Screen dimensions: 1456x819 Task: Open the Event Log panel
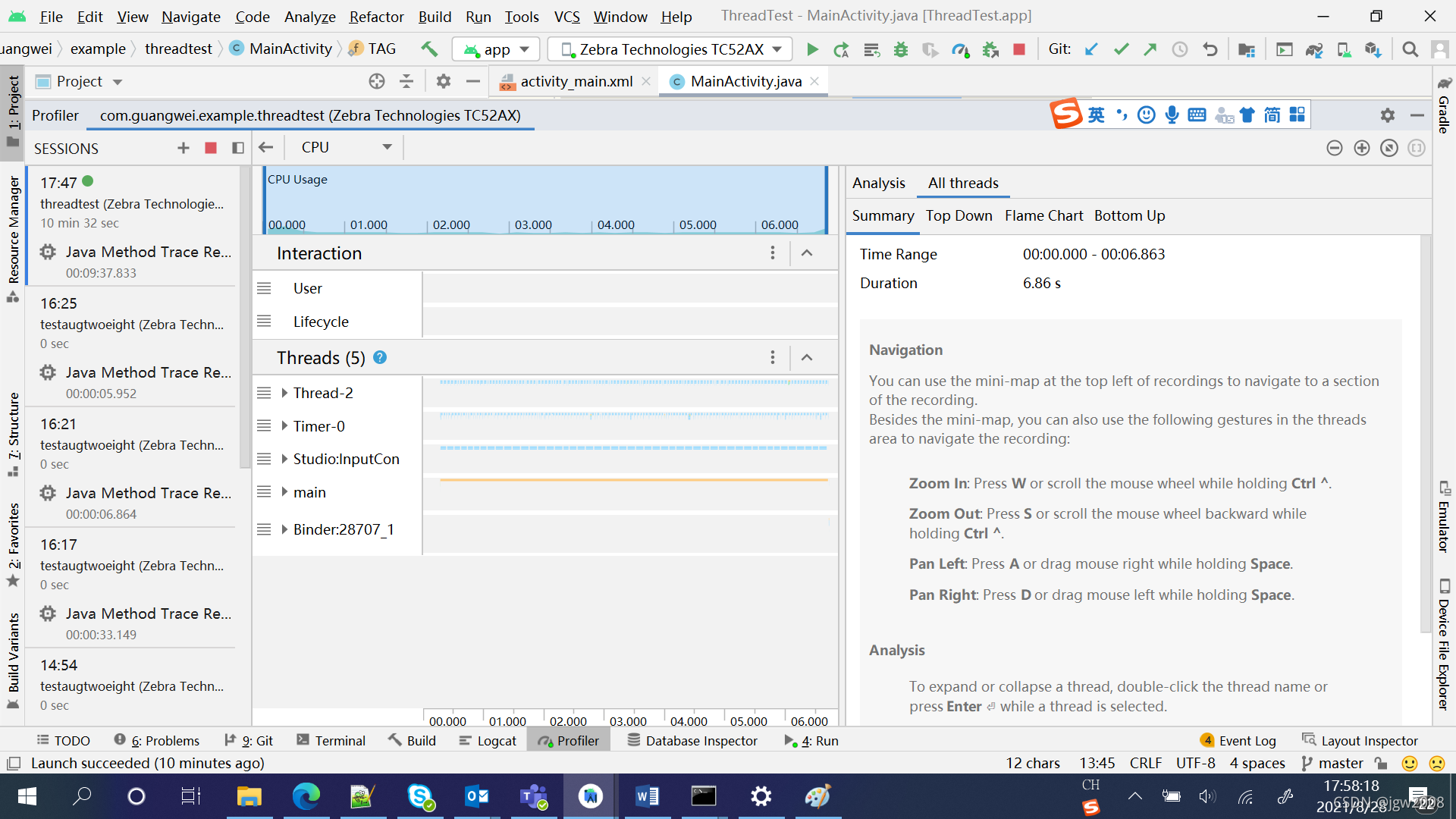point(1238,741)
